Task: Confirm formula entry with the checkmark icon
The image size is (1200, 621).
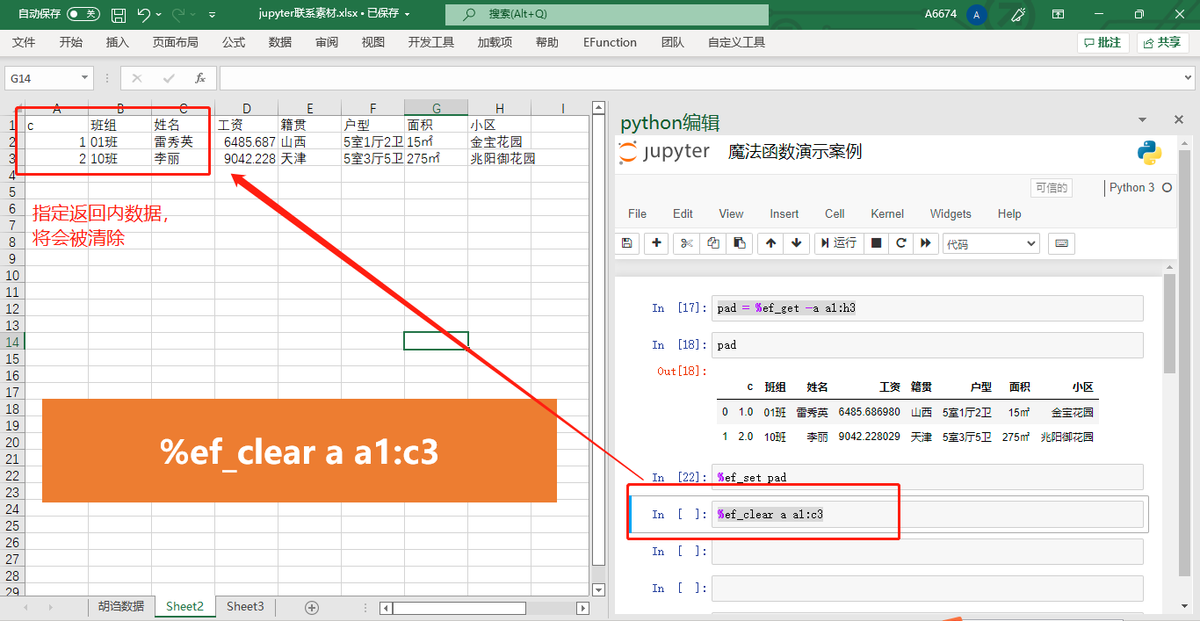Action: click(168, 78)
